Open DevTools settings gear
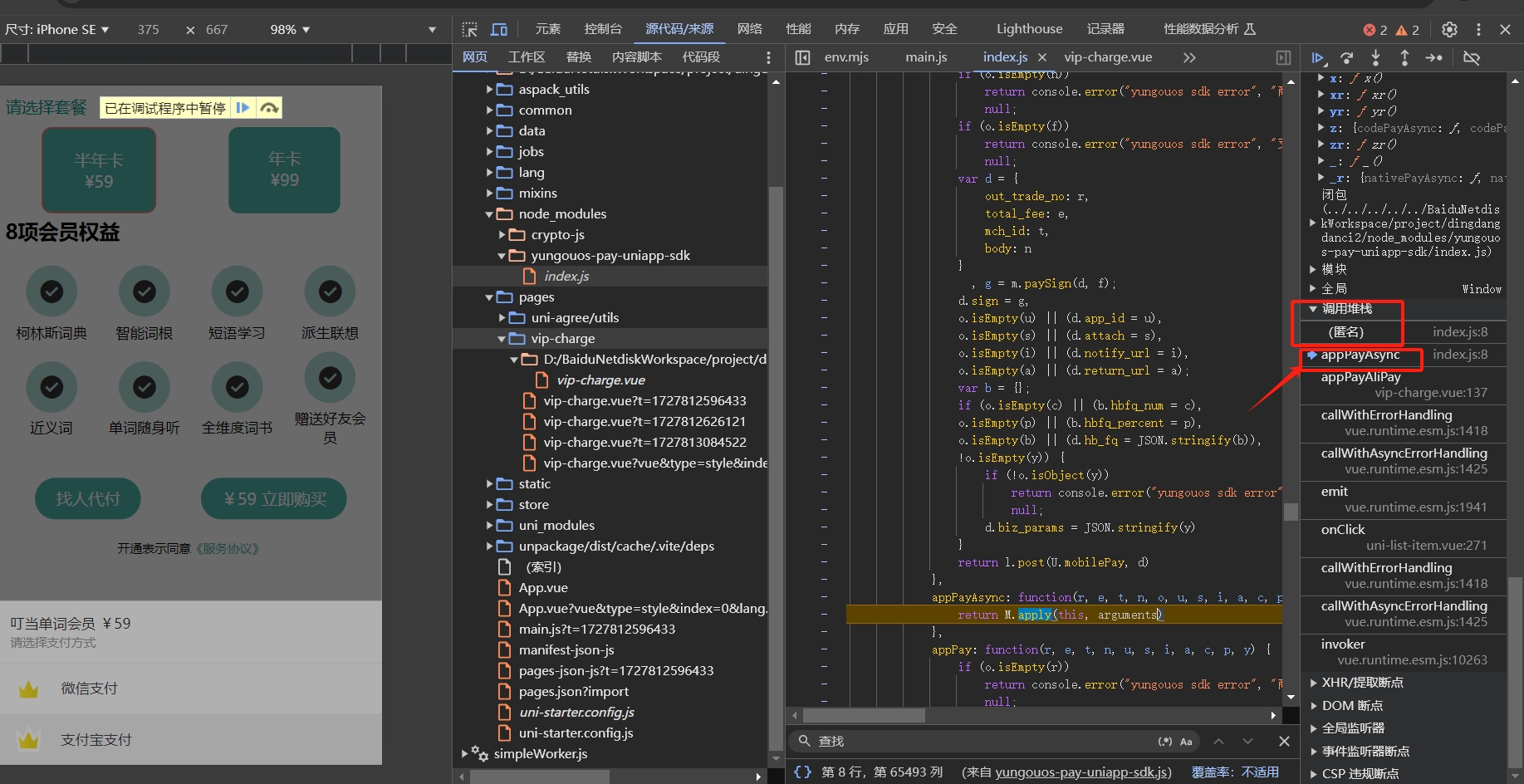 1449,29
